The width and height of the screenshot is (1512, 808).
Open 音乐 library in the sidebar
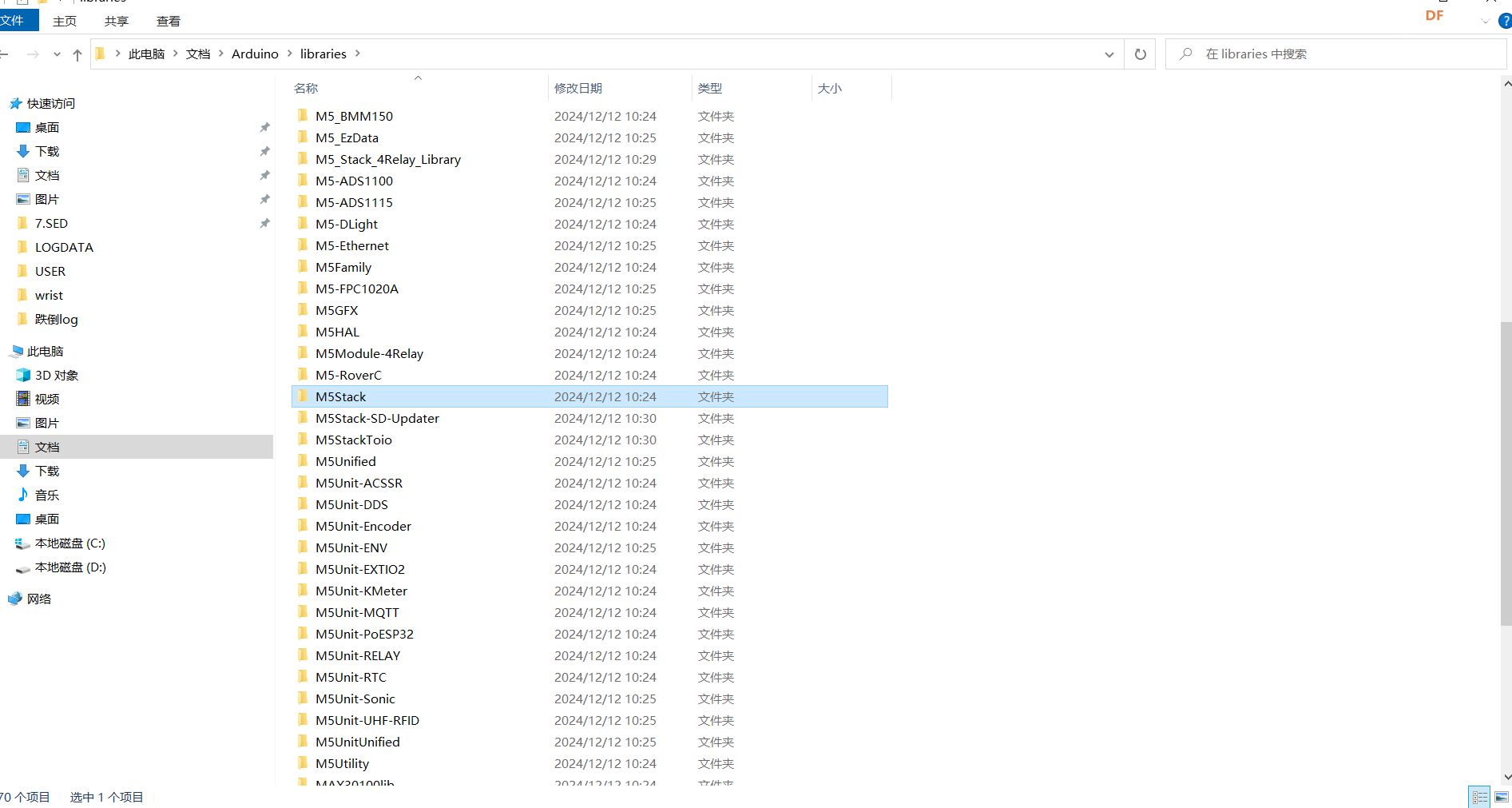click(x=46, y=495)
